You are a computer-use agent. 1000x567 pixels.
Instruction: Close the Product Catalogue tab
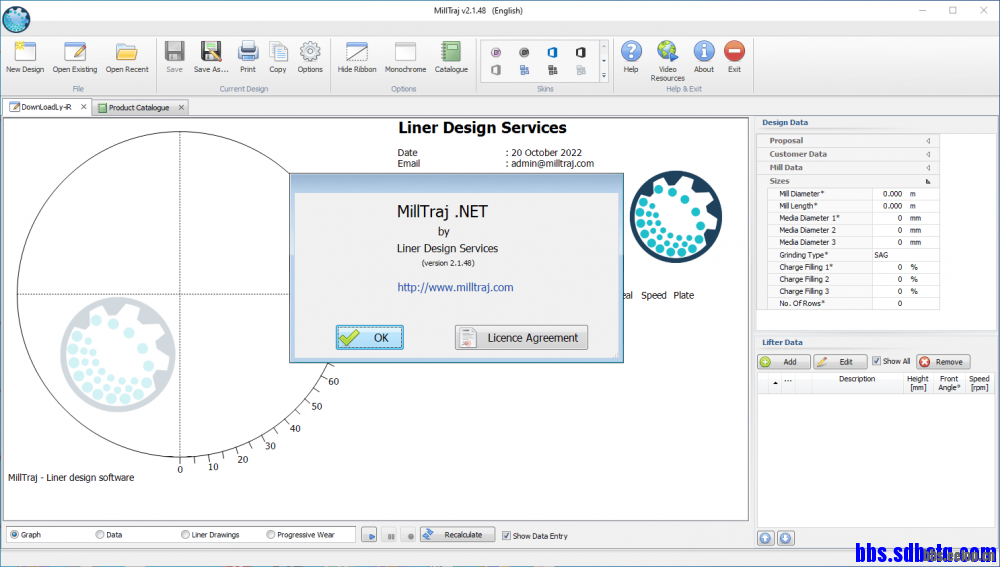(x=181, y=108)
